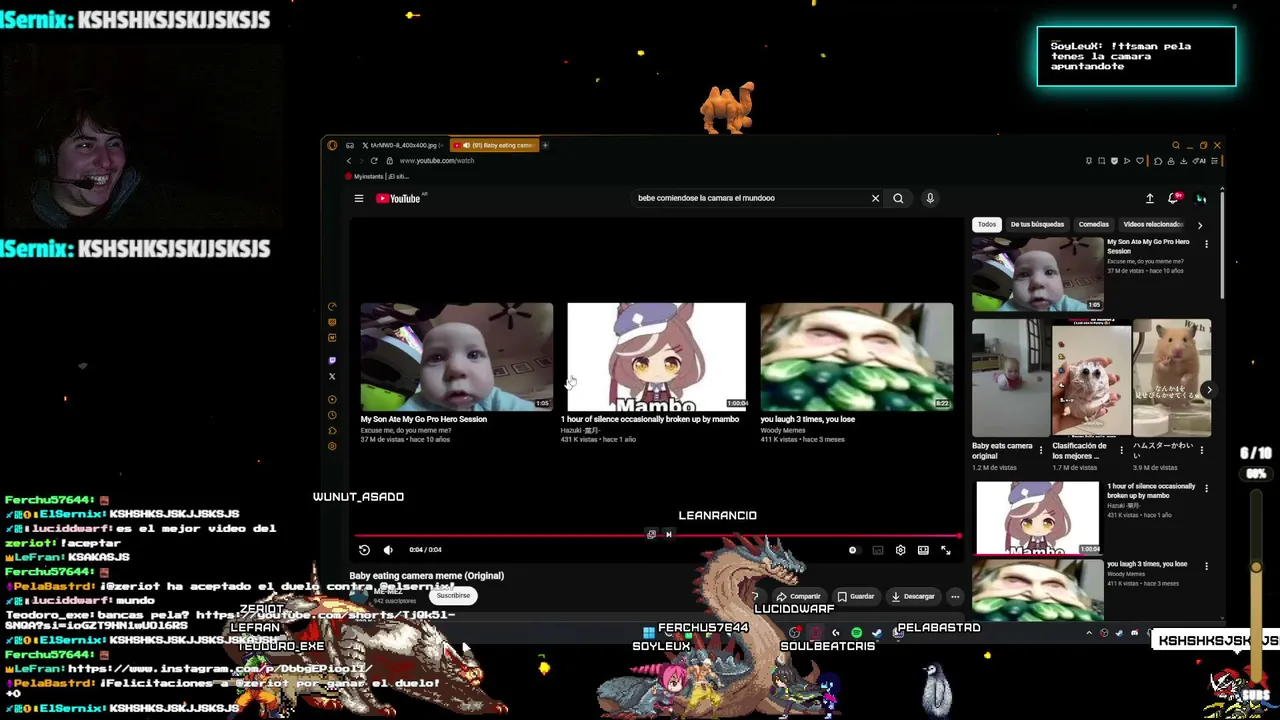This screenshot has width=1280, height=720.
Task: Open the Windows Start menu
Action: click(649, 632)
